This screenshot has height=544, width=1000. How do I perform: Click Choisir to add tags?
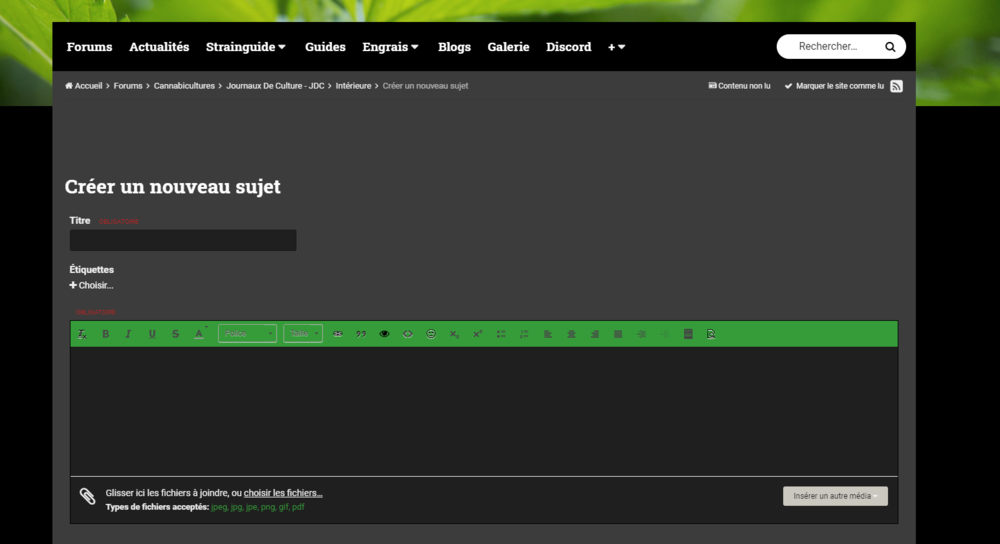tap(91, 285)
